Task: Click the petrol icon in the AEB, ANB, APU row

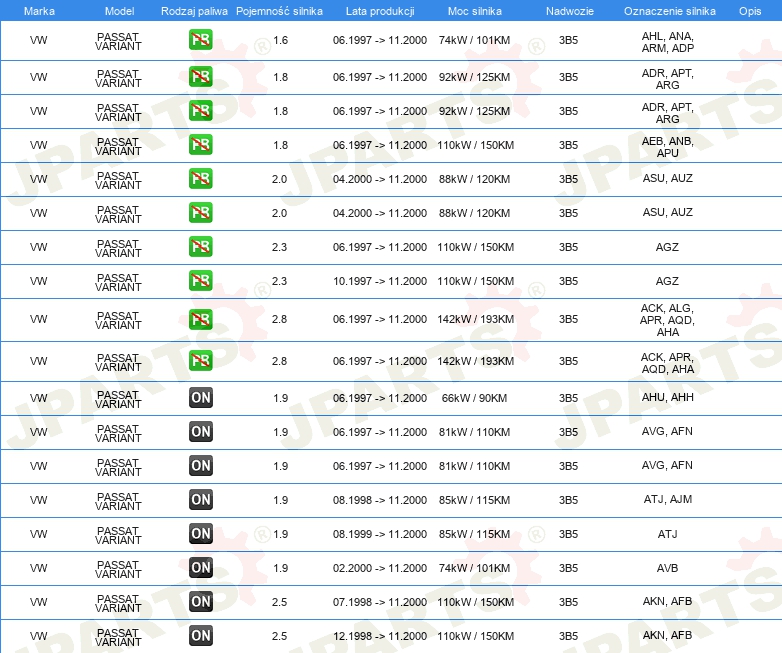Action: pos(200,145)
